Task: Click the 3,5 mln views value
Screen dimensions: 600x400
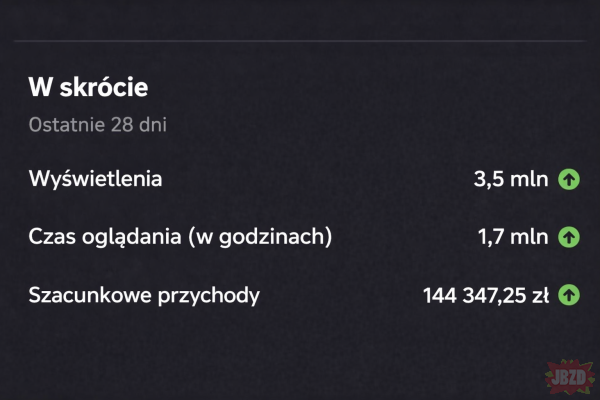Action: click(x=510, y=180)
